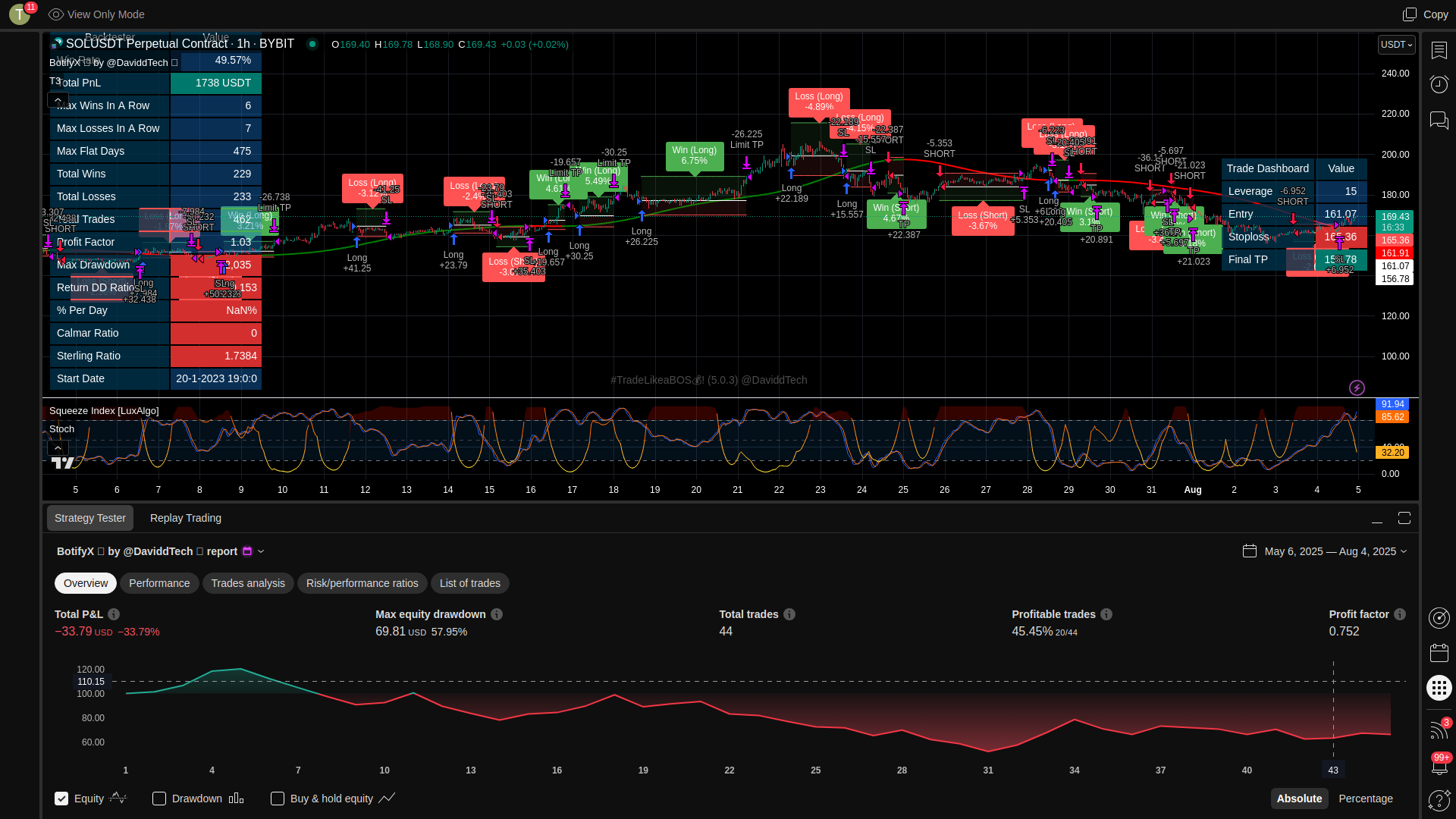Select the Replay Trading tab
This screenshot has height=819, width=1456.
[x=186, y=518]
